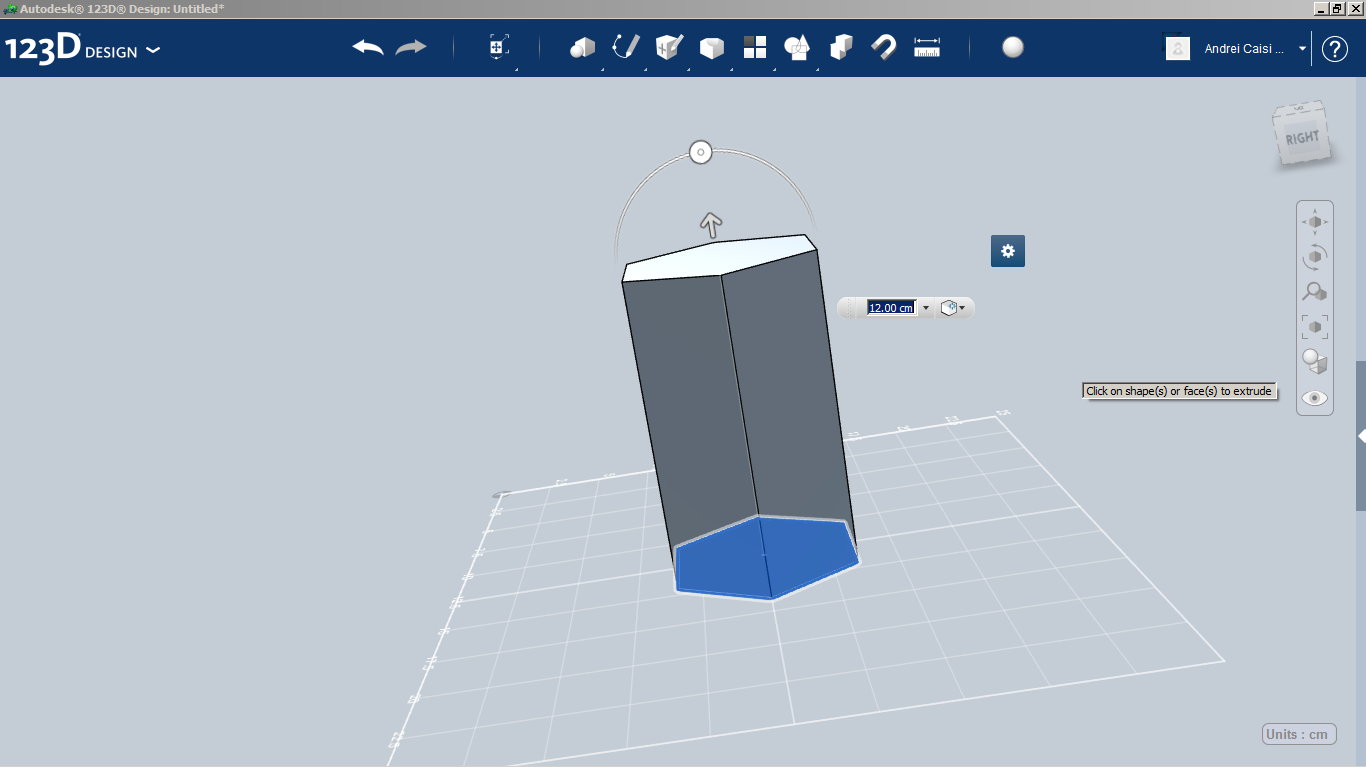The width and height of the screenshot is (1366, 768).
Task: Open the 123D Design application menu
Action: click(x=82, y=49)
